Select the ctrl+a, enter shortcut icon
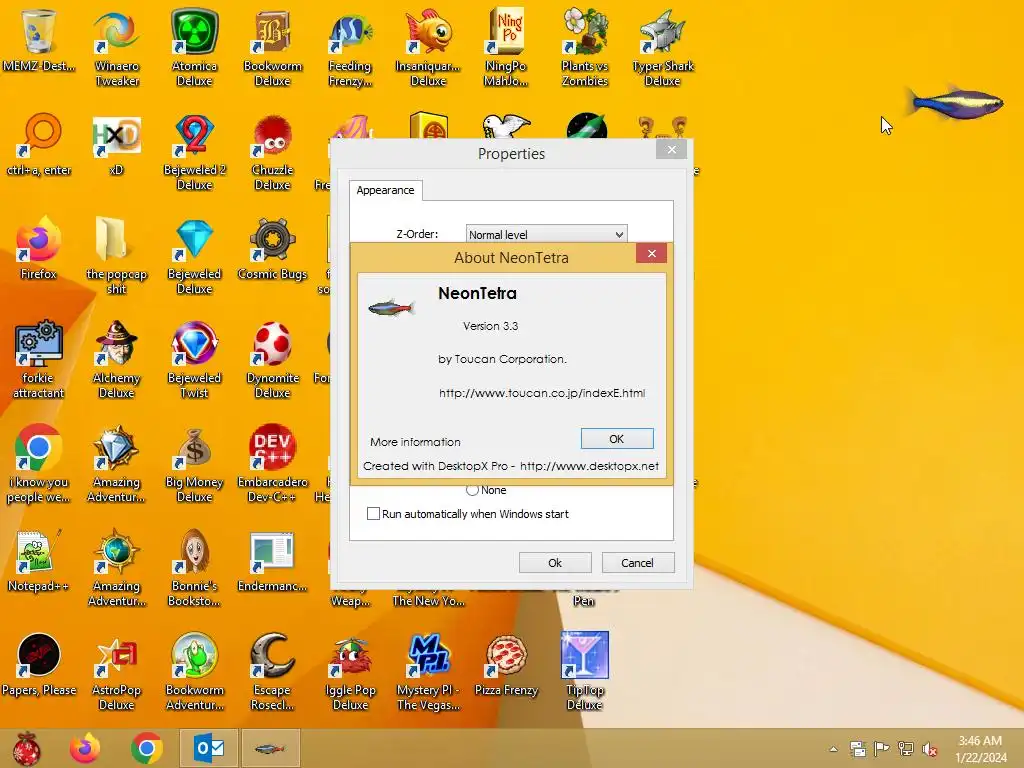 point(39,144)
